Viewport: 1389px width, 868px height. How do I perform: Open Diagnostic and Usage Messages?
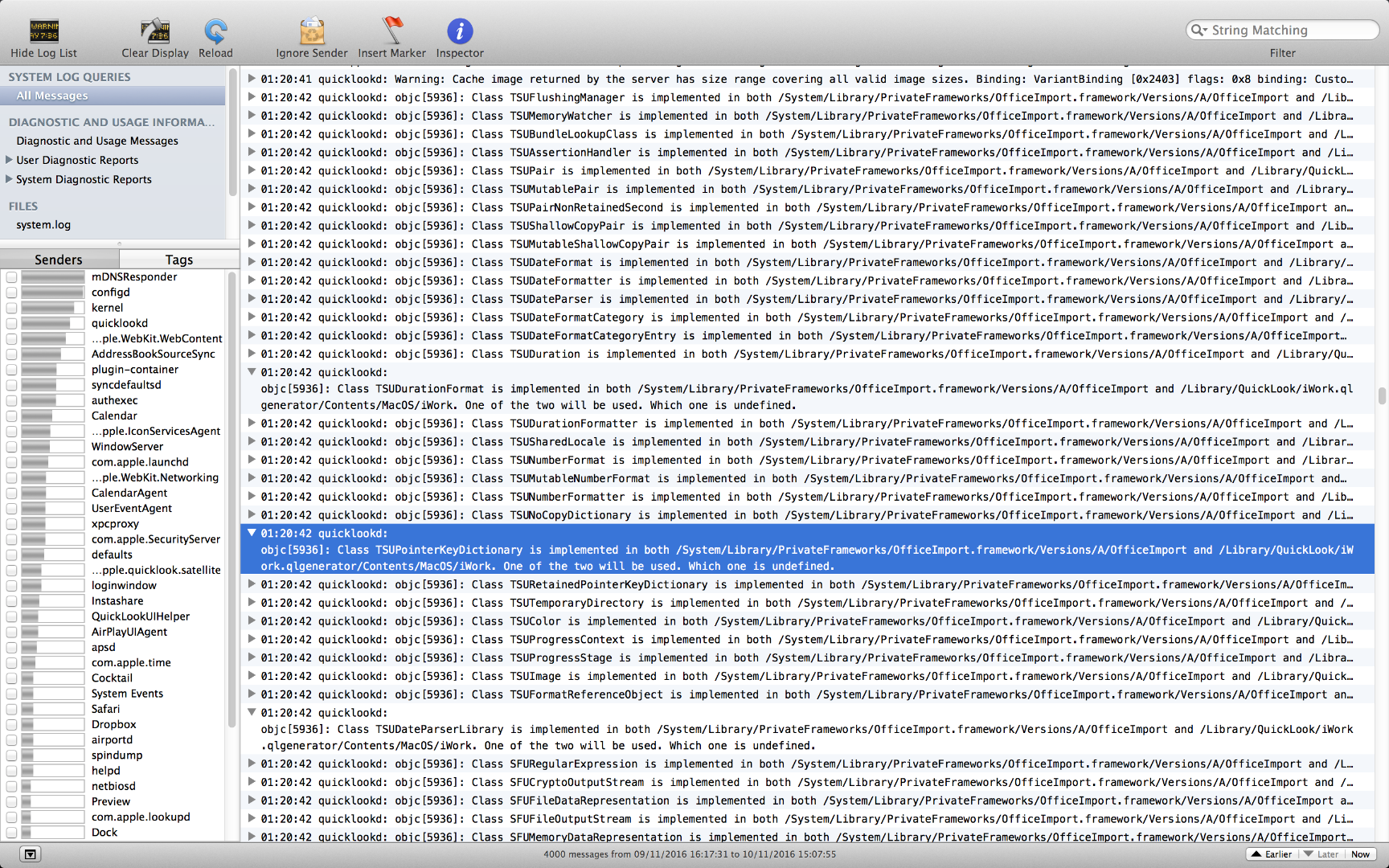(x=97, y=141)
